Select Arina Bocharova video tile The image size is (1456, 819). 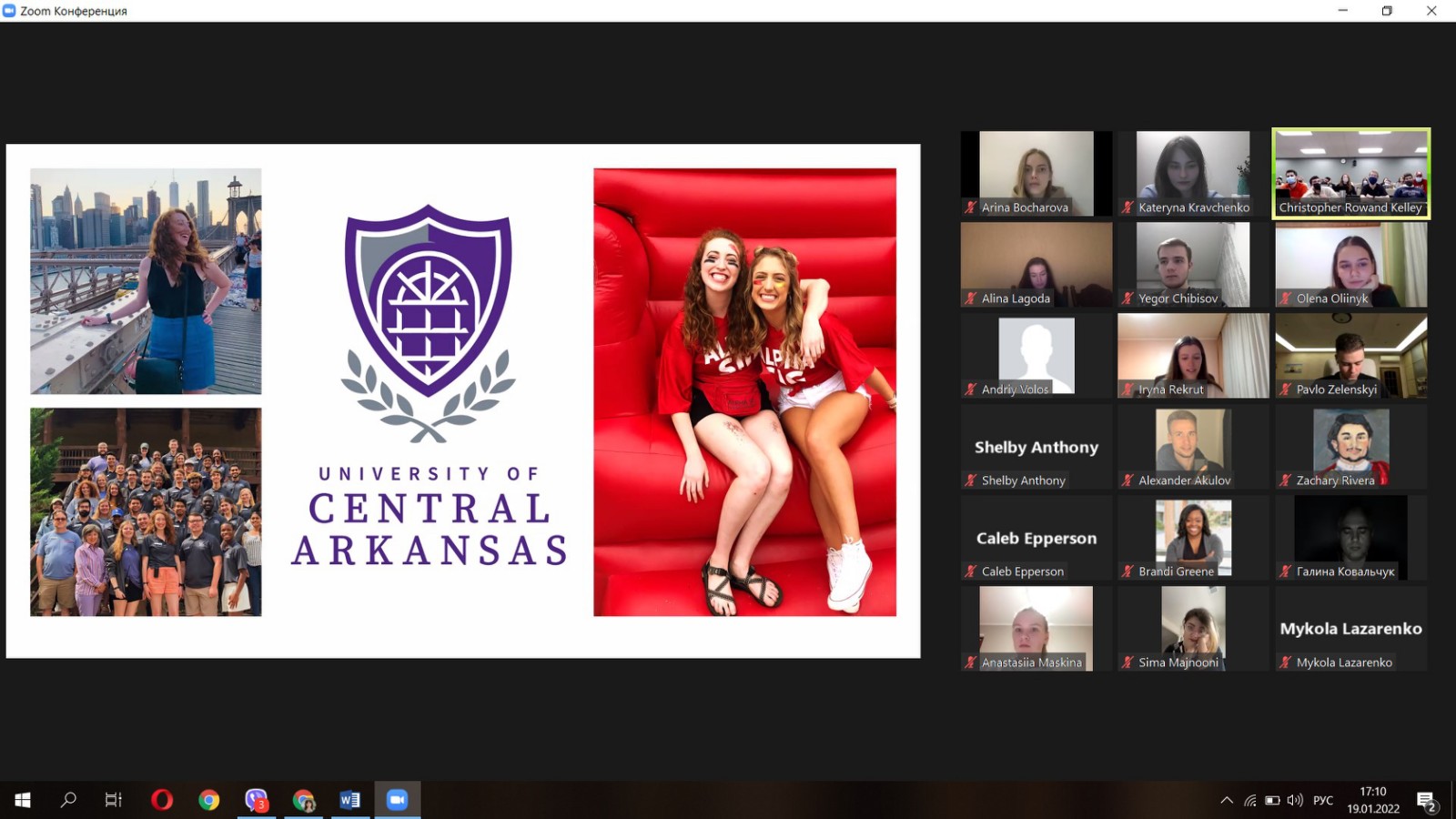pos(1036,174)
